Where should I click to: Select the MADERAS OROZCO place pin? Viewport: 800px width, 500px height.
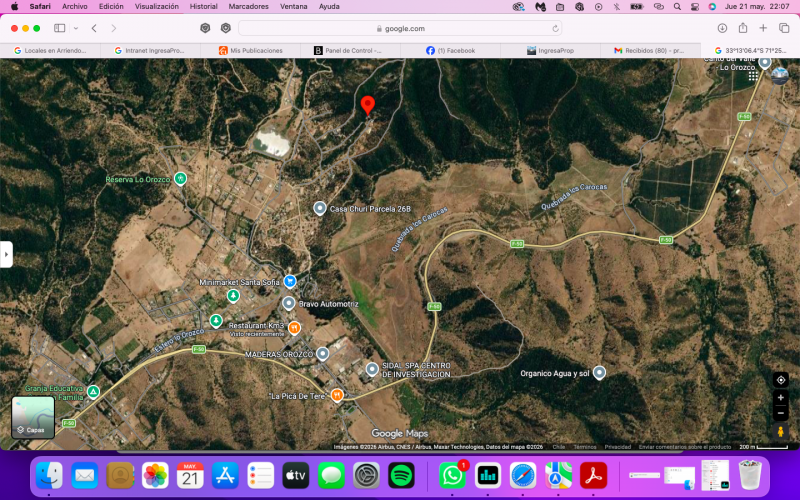[322, 353]
